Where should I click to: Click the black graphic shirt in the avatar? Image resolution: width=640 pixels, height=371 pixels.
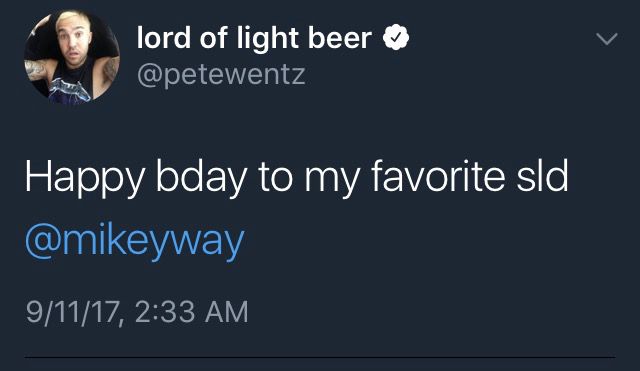click(71, 84)
